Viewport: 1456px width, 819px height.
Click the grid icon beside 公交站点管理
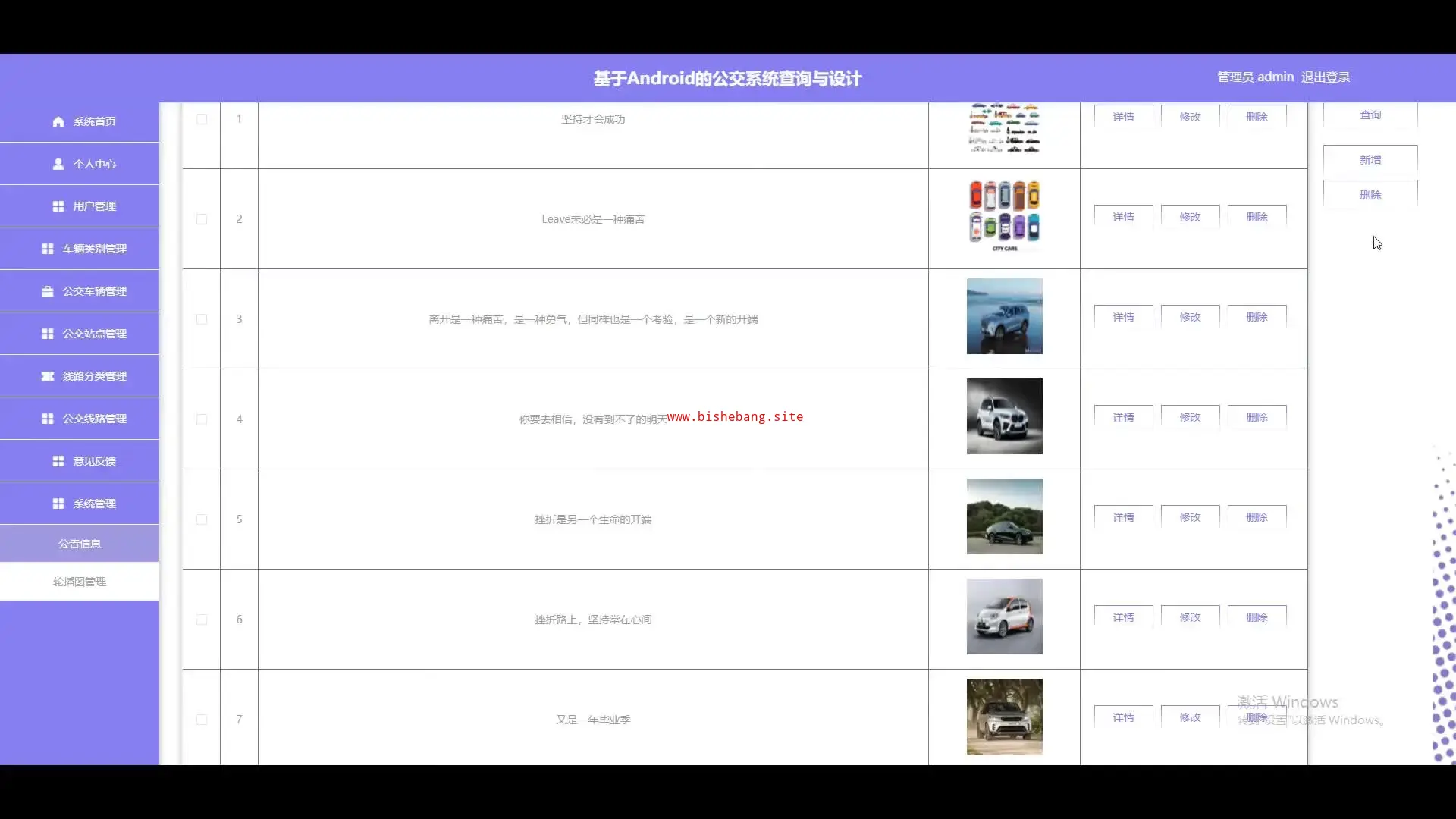coord(48,334)
